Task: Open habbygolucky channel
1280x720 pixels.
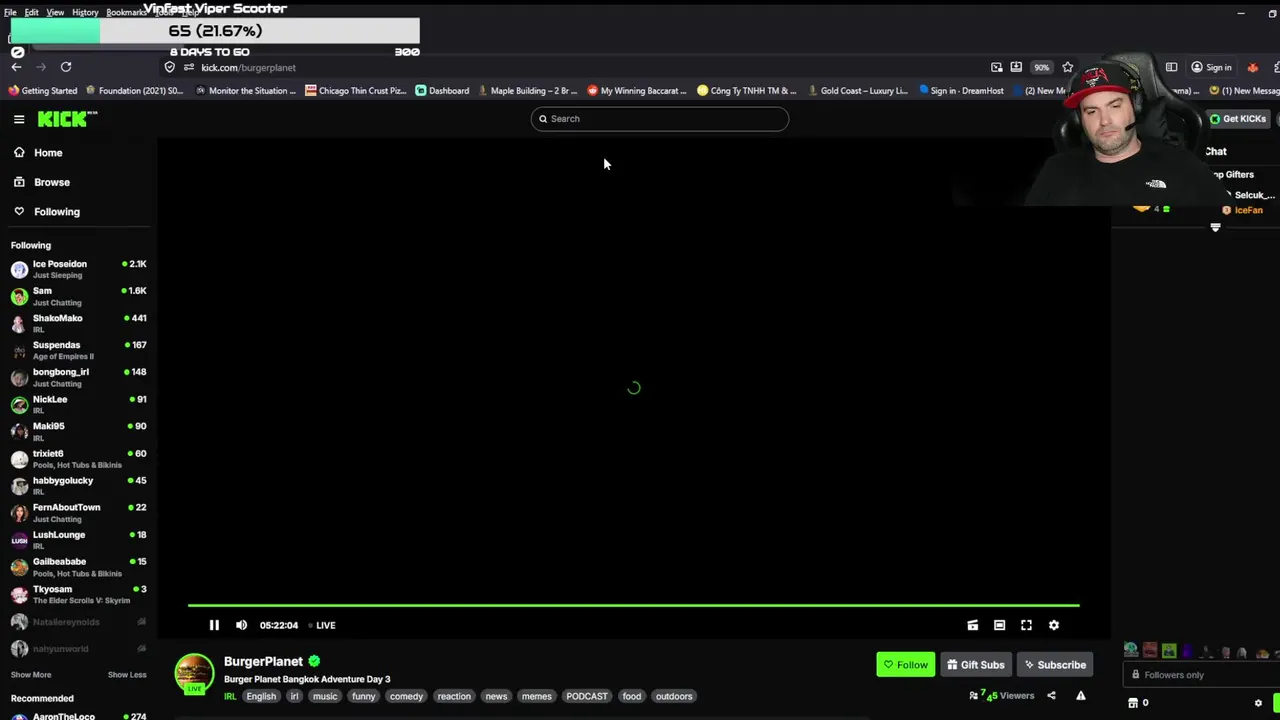Action: 78,486
